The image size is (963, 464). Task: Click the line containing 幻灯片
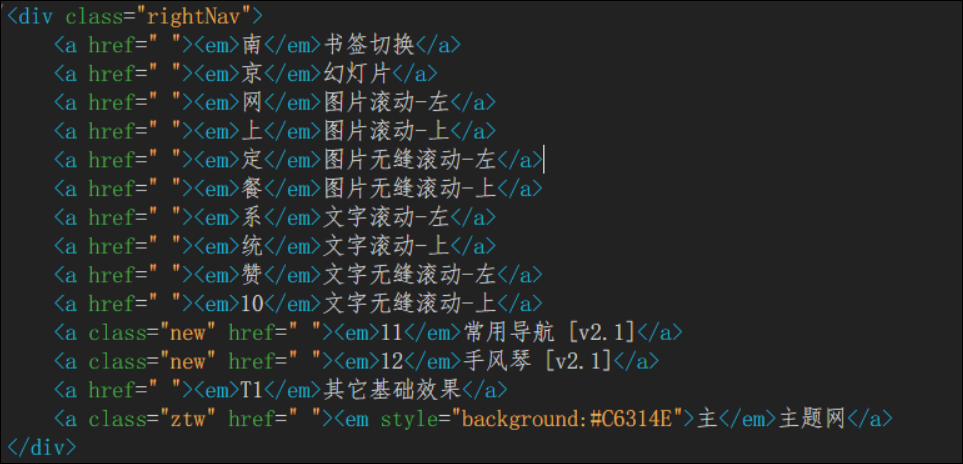(246, 74)
